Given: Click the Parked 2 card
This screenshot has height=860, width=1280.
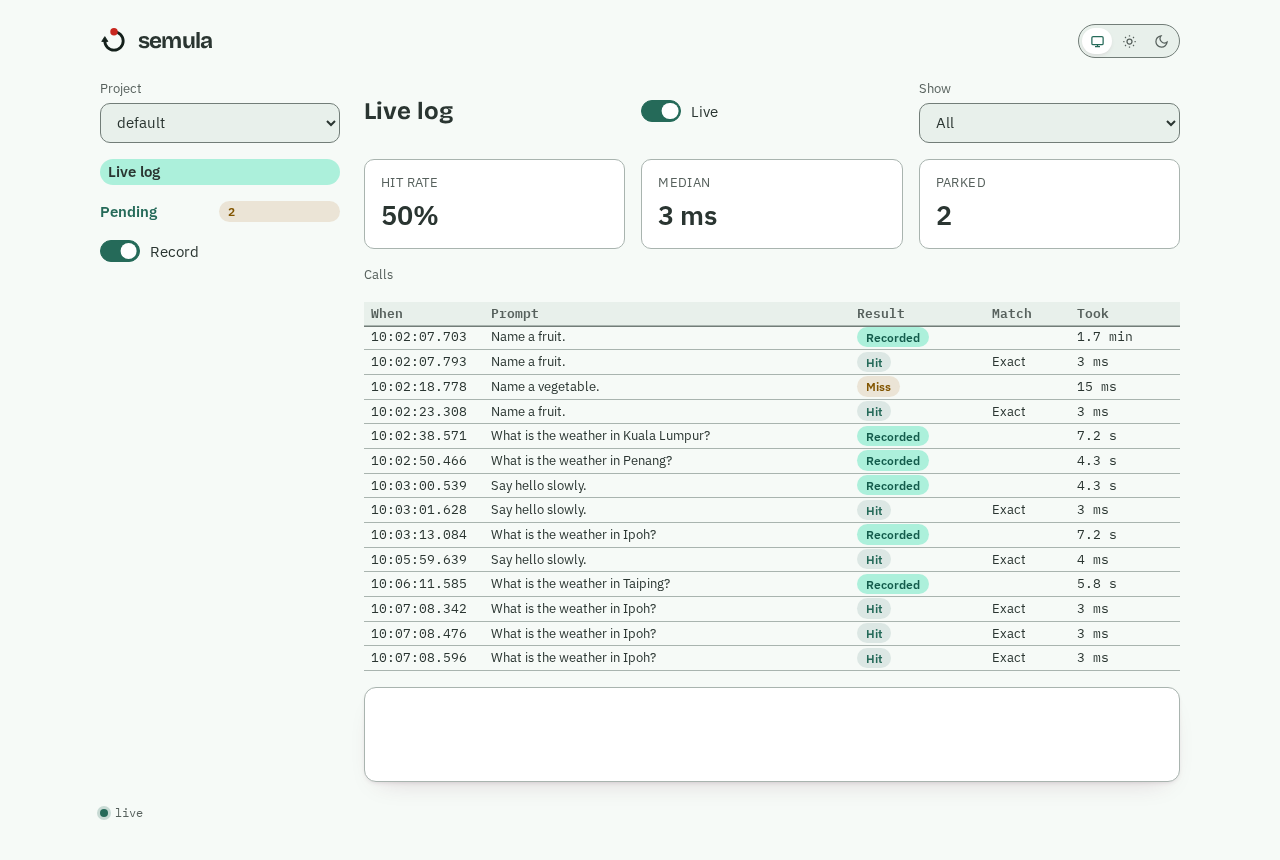Looking at the screenshot, I should (1049, 204).
